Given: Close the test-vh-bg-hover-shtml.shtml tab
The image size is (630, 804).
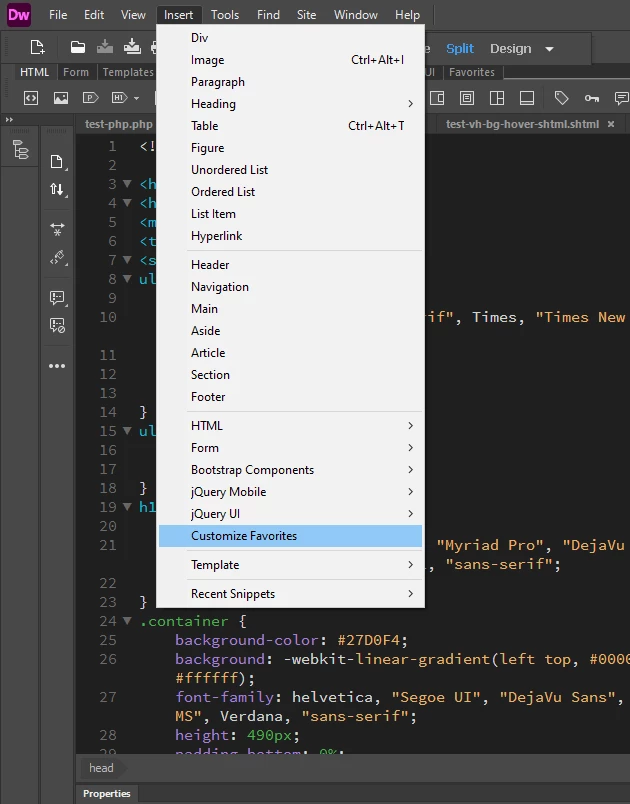Looking at the screenshot, I should (x=611, y=124).
